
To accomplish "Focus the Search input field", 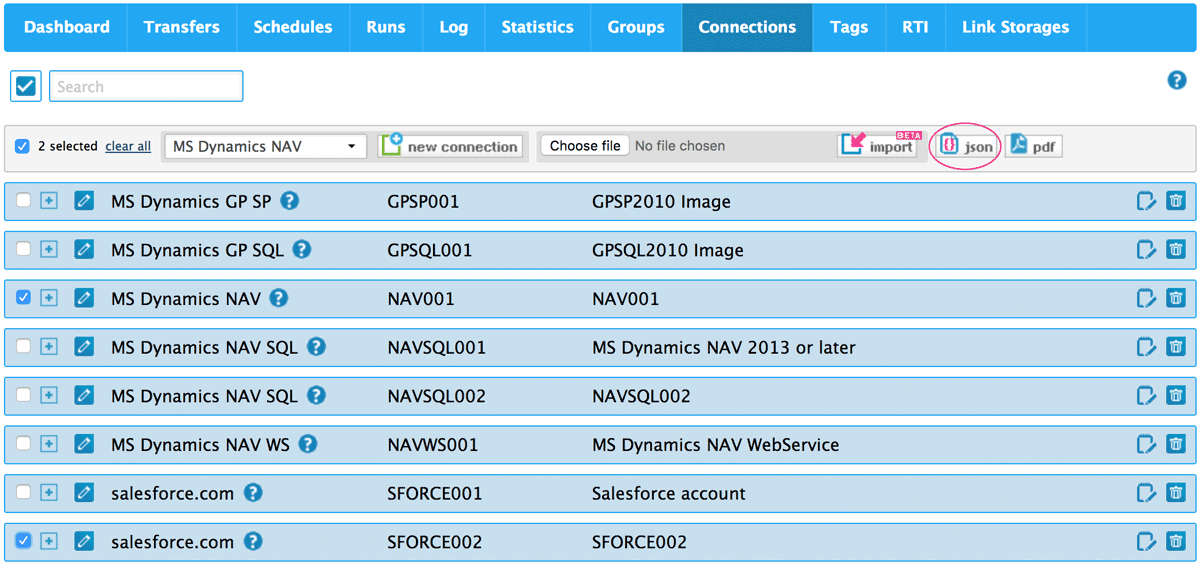I will [x=146, y=86].
